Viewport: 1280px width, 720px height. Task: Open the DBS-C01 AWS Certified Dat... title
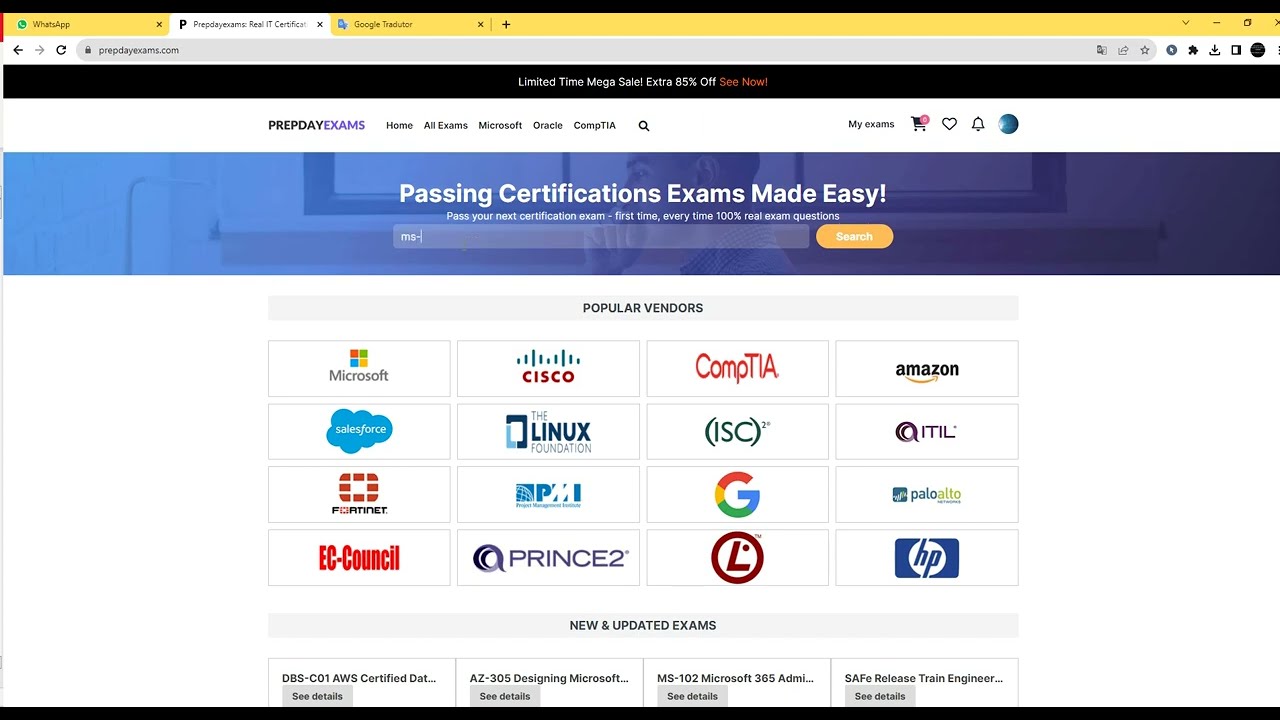[x=359, y=678]
